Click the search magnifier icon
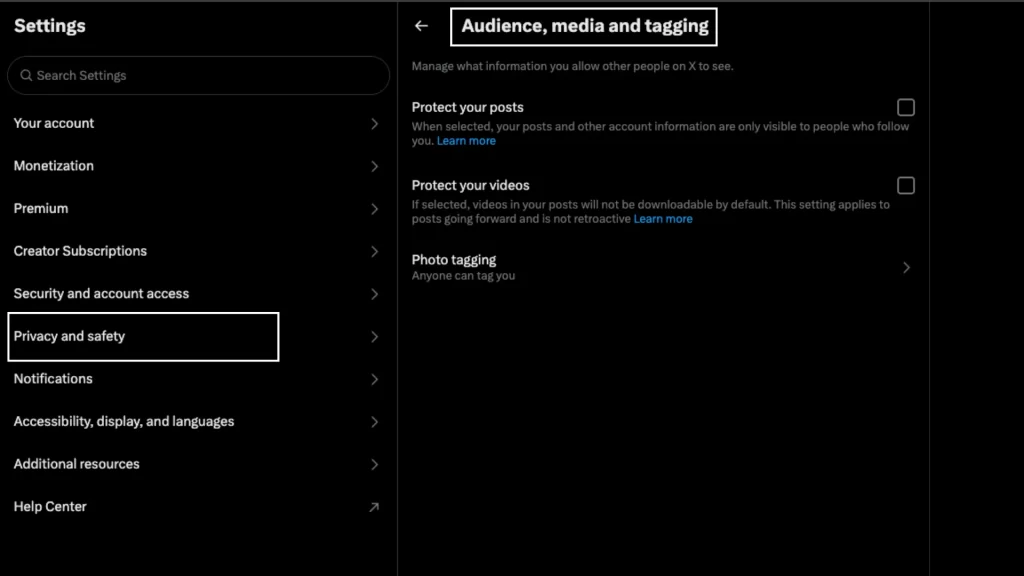Screen dimensions: 1024x576 point(26,76)
